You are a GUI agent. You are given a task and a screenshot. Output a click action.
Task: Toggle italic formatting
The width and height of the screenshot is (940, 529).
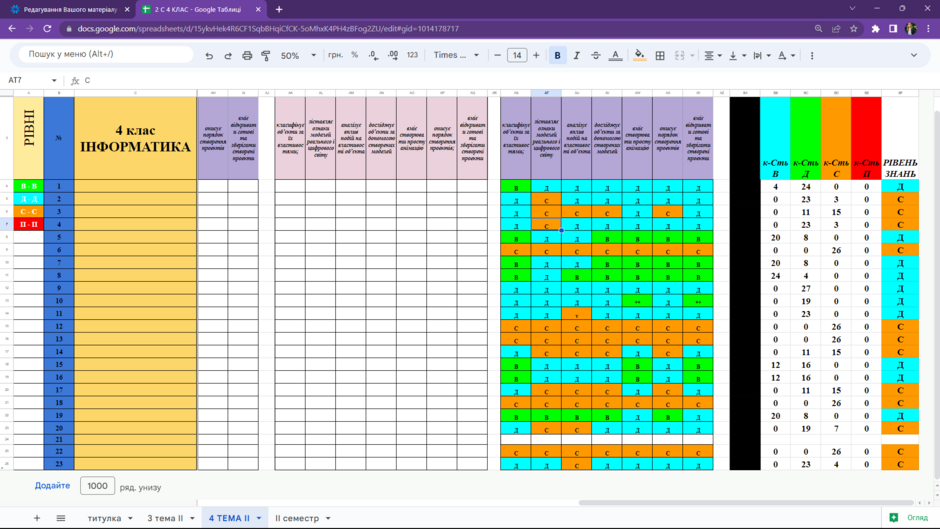tap(577, 55)
